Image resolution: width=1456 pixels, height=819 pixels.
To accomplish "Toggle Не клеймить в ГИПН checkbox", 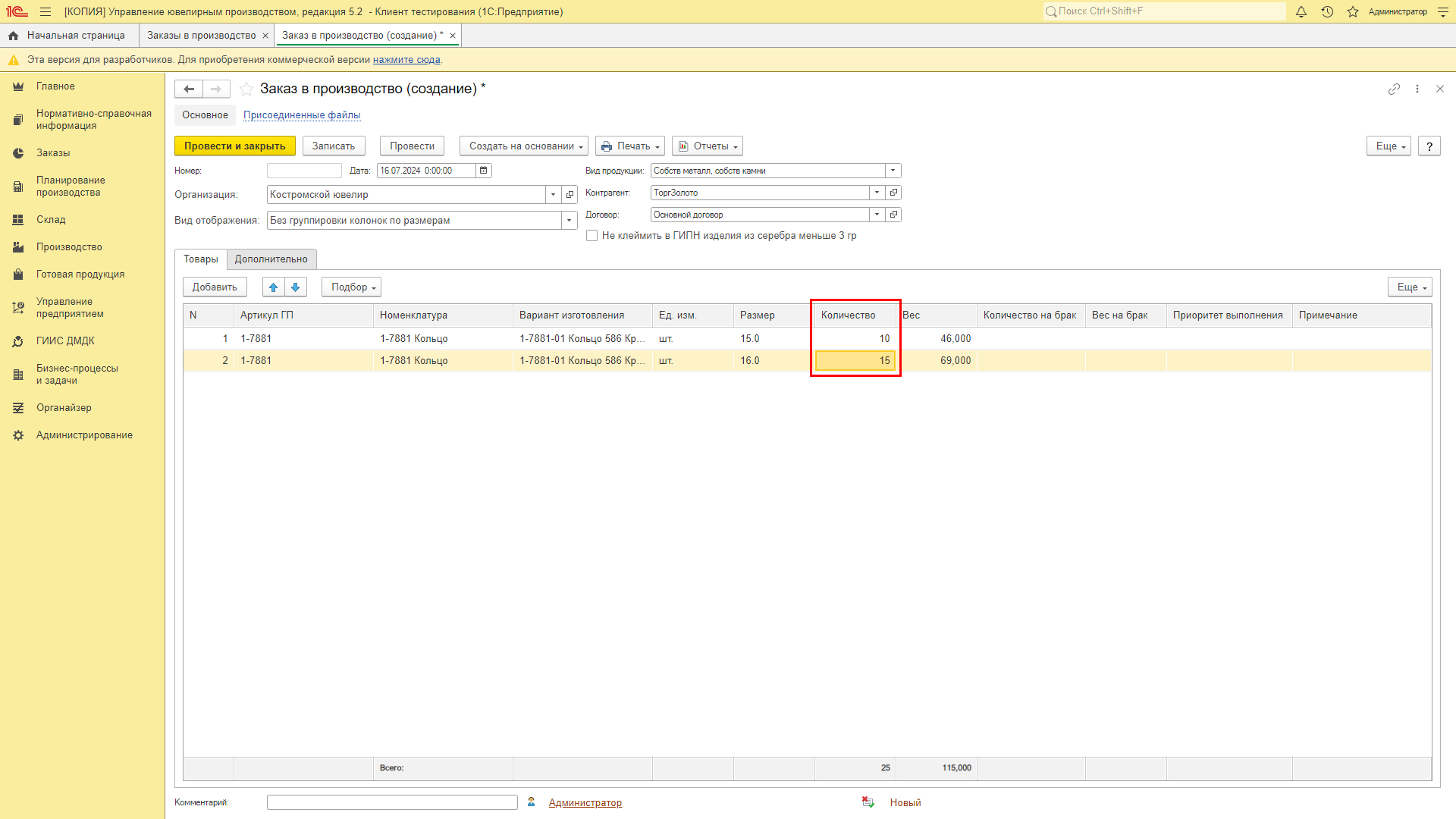I will pyautogui.click(x=592, y=236).
